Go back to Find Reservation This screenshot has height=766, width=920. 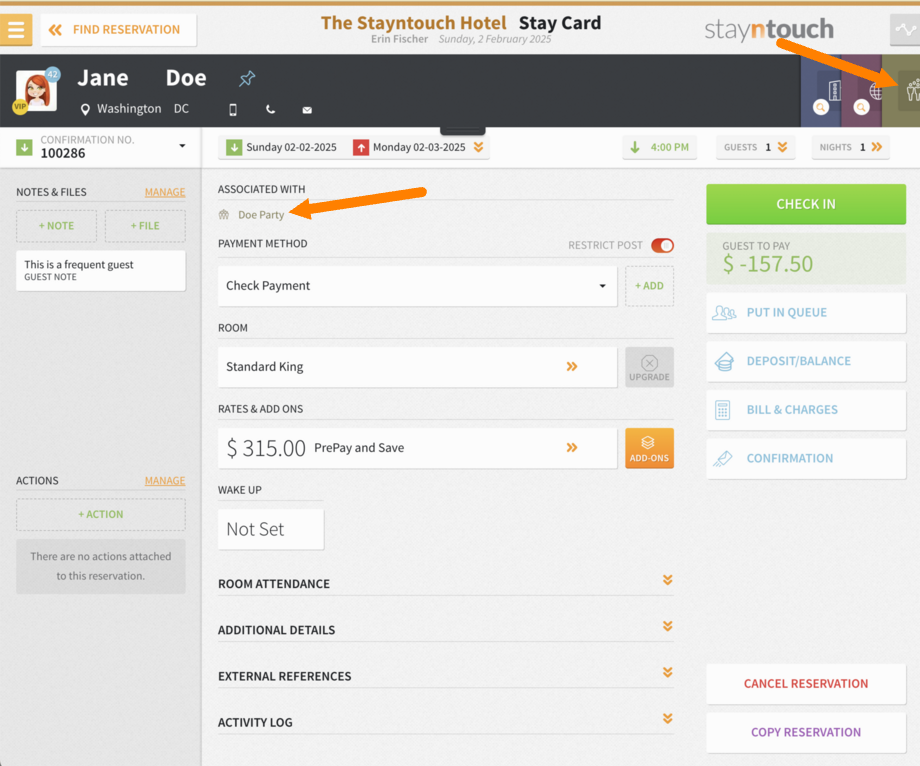(x=118, y=29)
